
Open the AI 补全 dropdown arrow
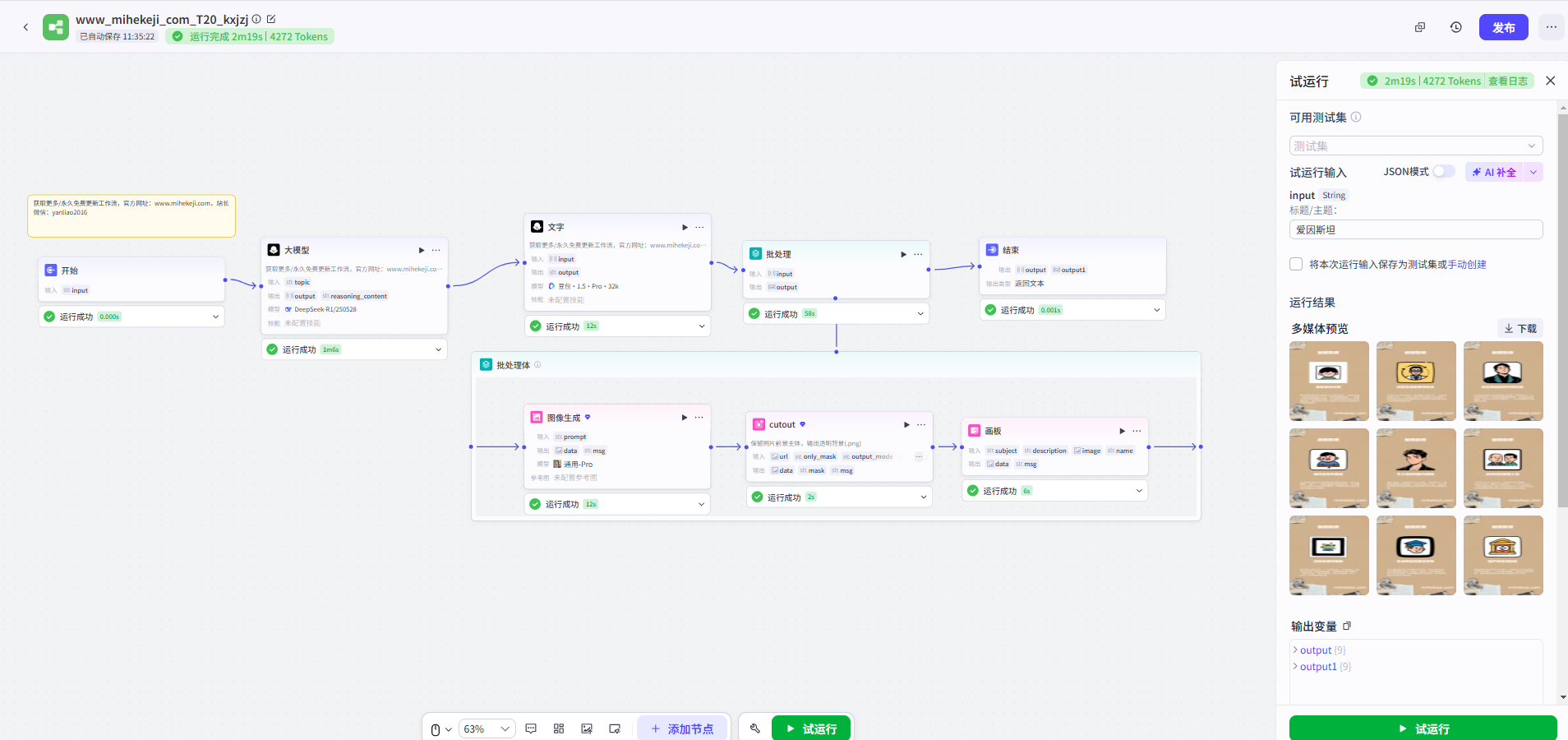(1533, 172)
